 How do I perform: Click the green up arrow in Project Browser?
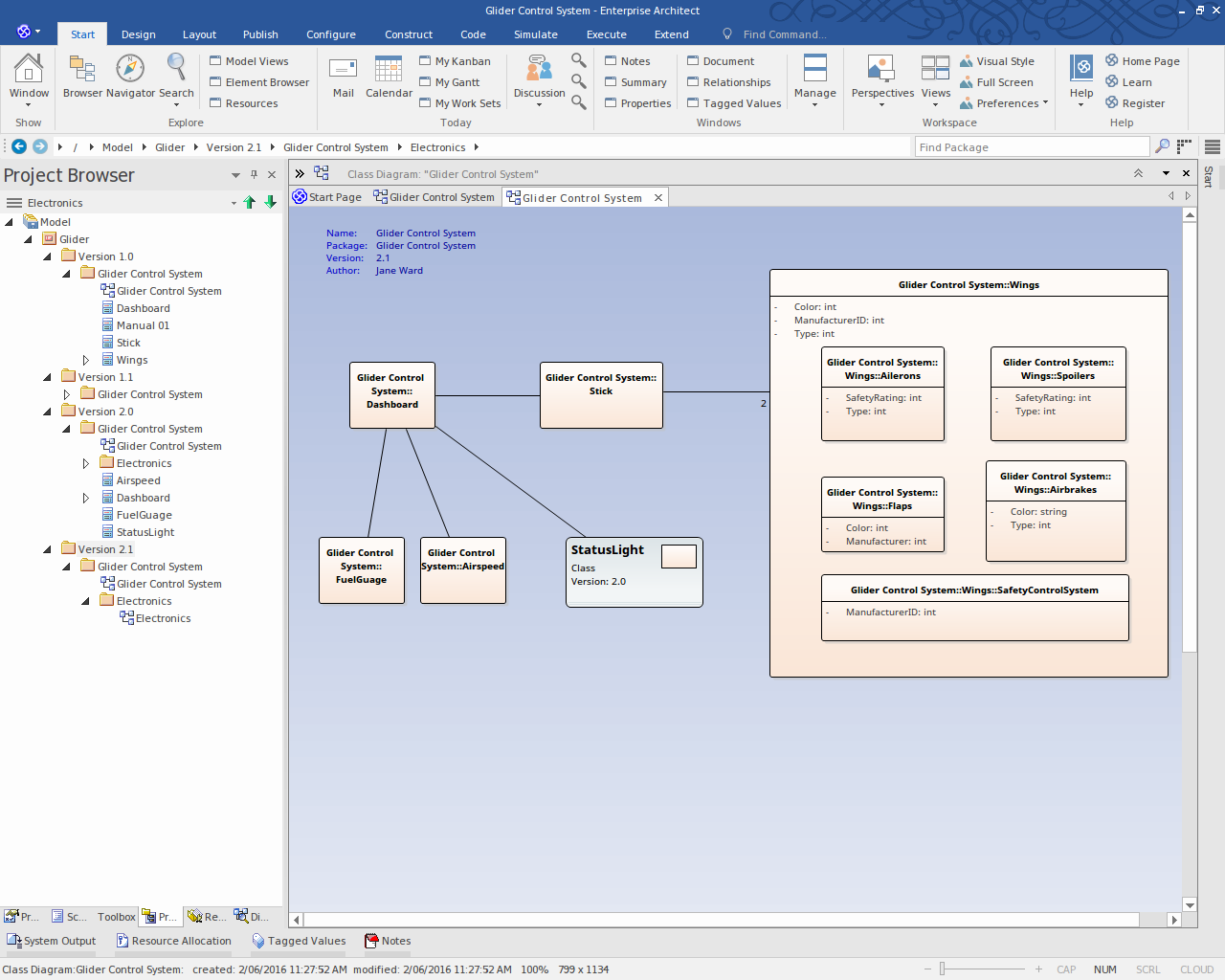click(x=250, y=202)
